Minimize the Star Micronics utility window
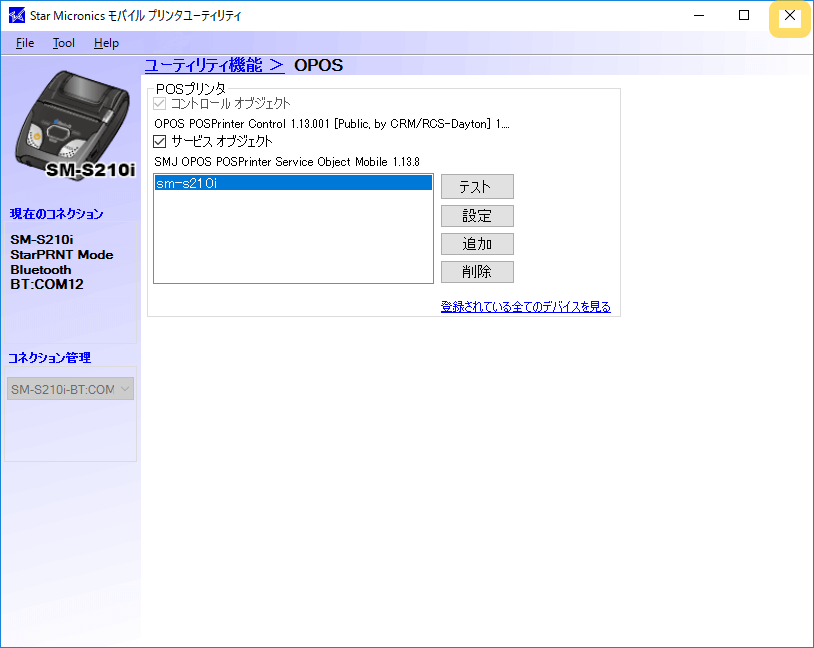Screen dimensions: 814x648 (697, 16)
